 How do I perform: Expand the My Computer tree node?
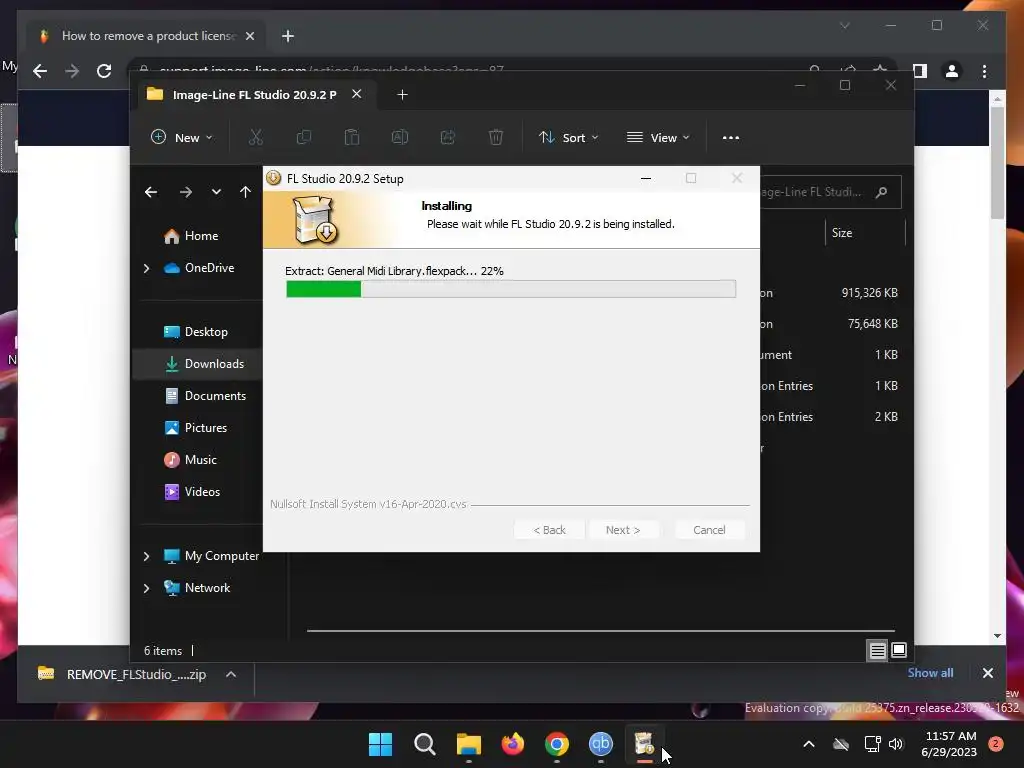146,556
